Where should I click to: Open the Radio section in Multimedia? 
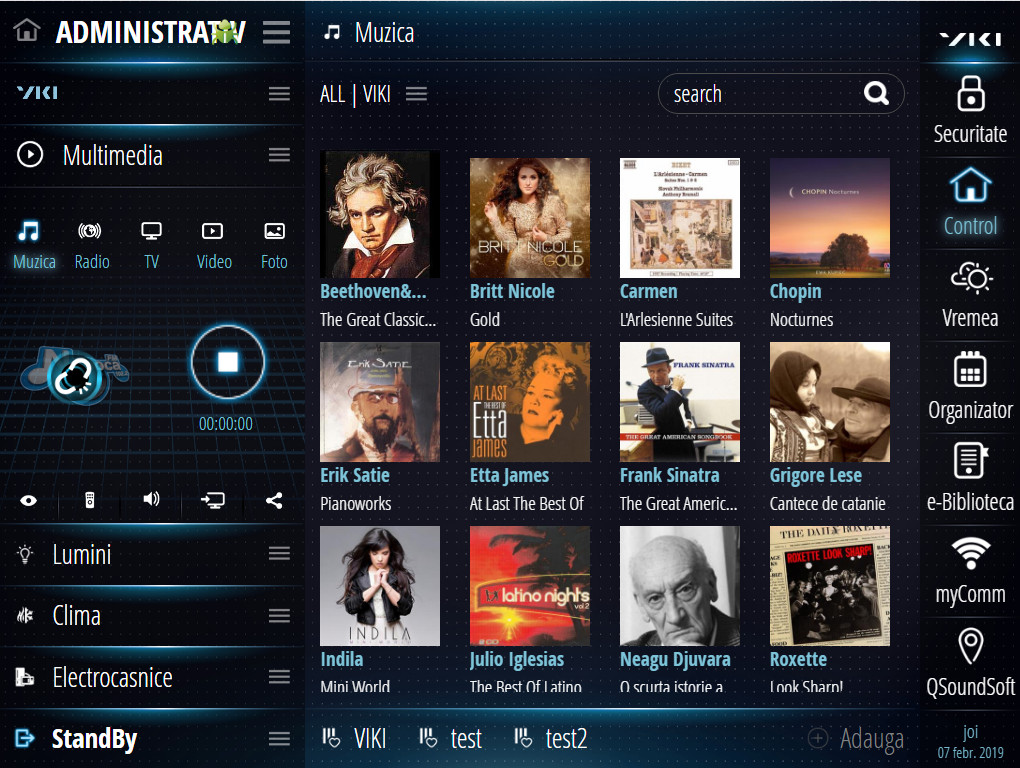coord(92,242)
